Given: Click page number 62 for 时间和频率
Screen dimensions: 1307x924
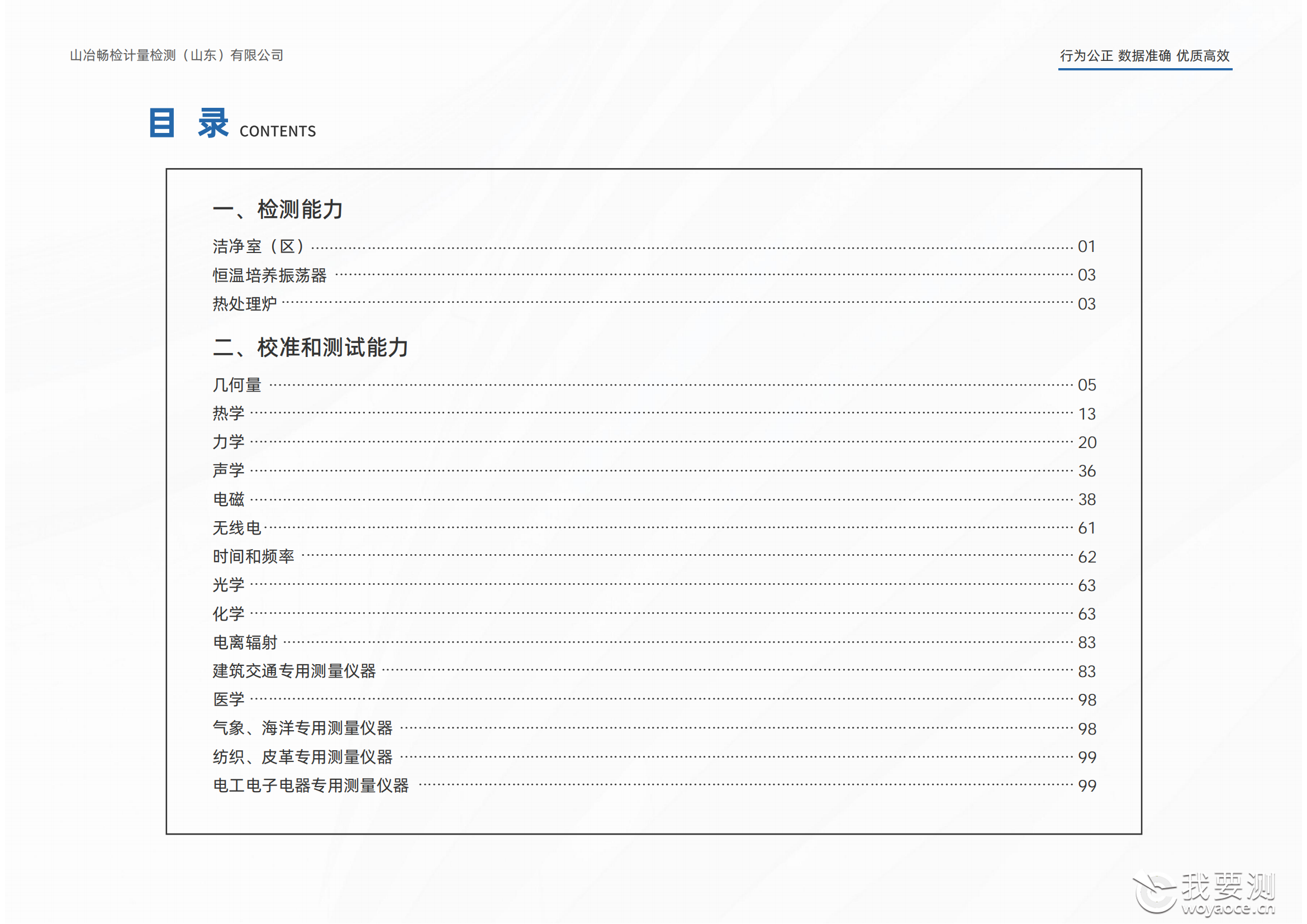Looking at the screenshot, I should point(1087,556).
